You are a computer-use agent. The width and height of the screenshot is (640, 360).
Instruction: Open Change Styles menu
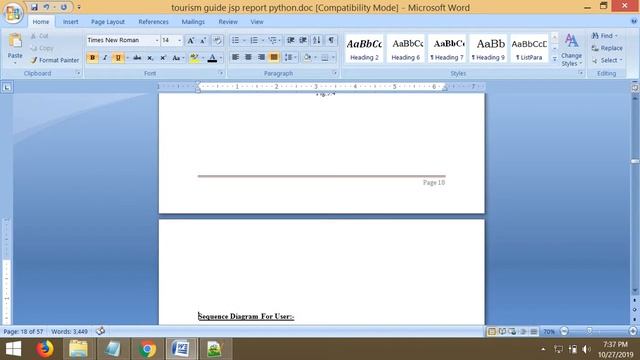click(x=571, y=50)
